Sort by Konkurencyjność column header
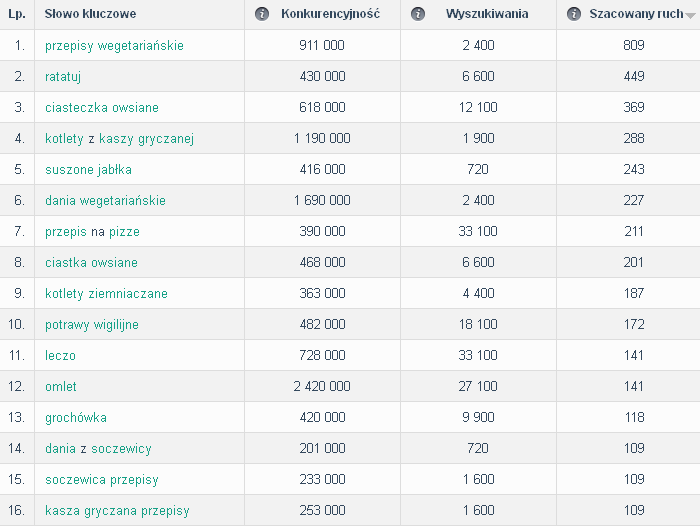Viewport: 700px width, 526px height. [330, 14]
